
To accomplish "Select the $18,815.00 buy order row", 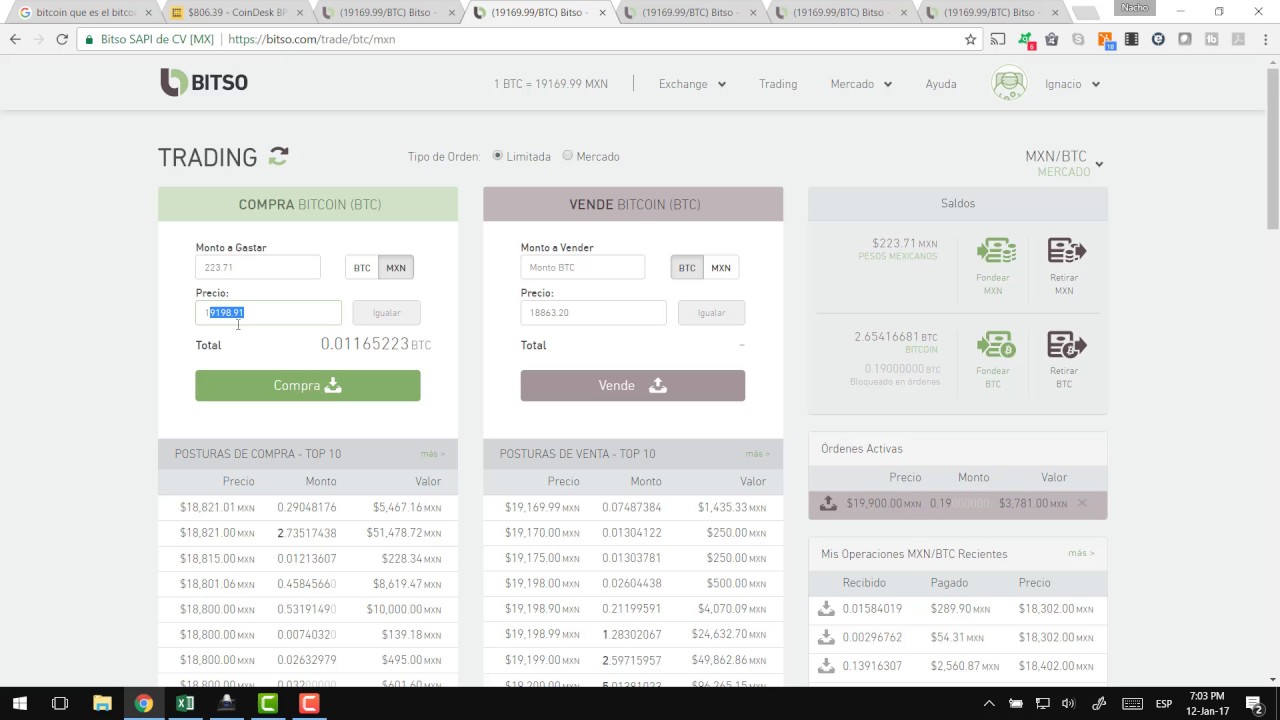I will [x=308, y=558].
